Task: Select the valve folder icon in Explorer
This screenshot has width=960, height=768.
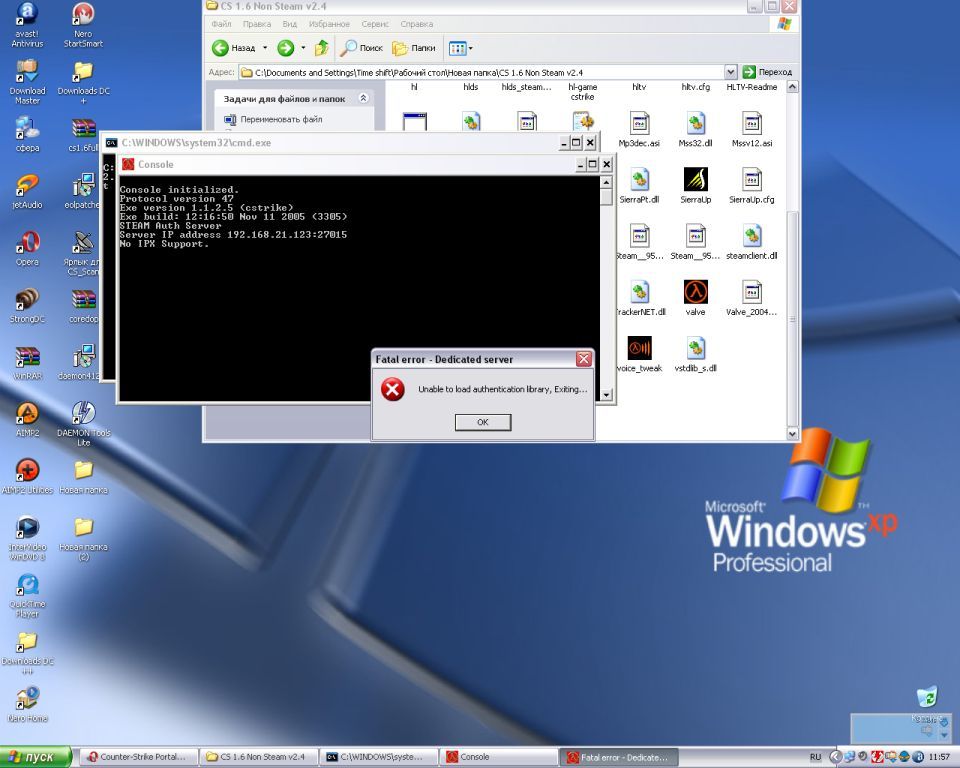Action: pos(696,298)
